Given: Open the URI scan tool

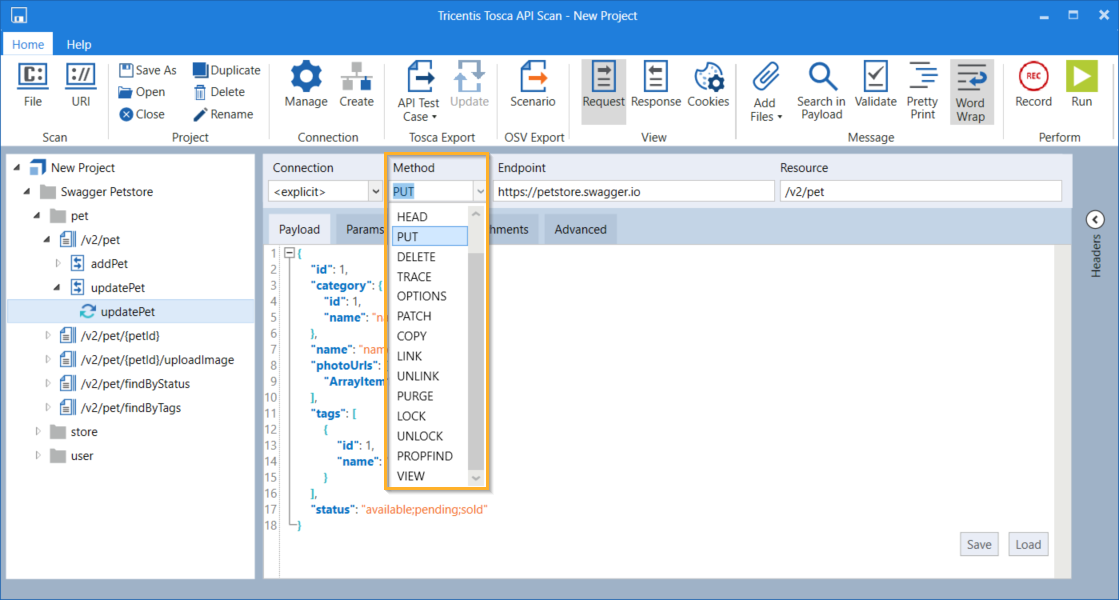Looking at the screenshot, I should click(81, 85).
